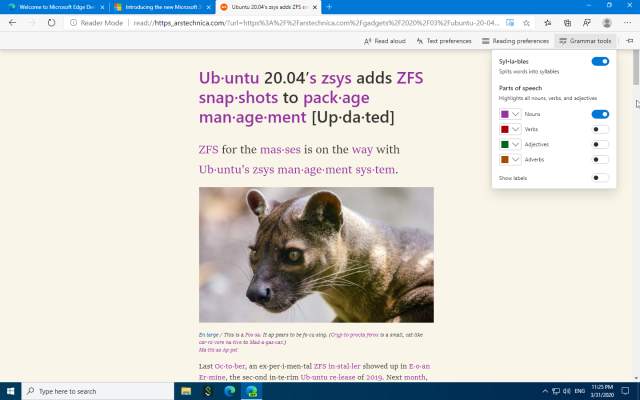Open a new tab with plus icon
The width and height of the screenshot is (640, 400).
[x=329, y=7]
